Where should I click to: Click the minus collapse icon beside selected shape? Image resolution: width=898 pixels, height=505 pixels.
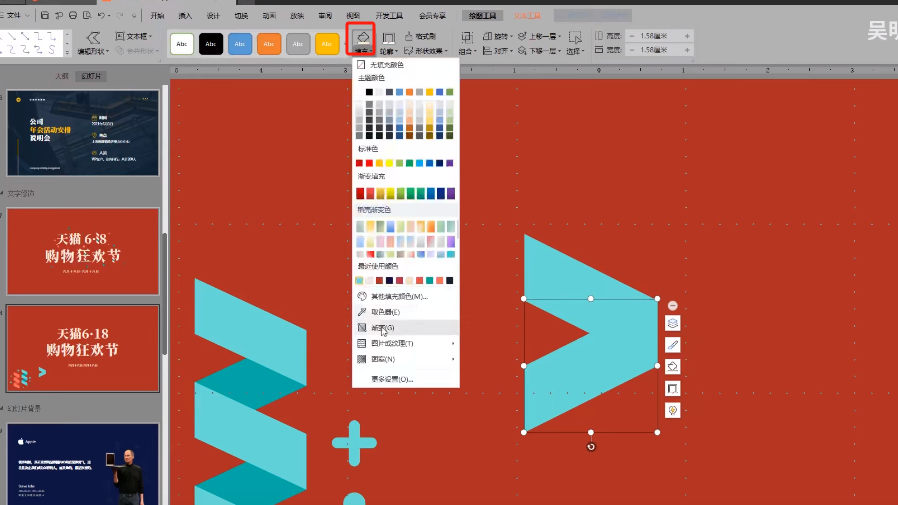point(673,306)
